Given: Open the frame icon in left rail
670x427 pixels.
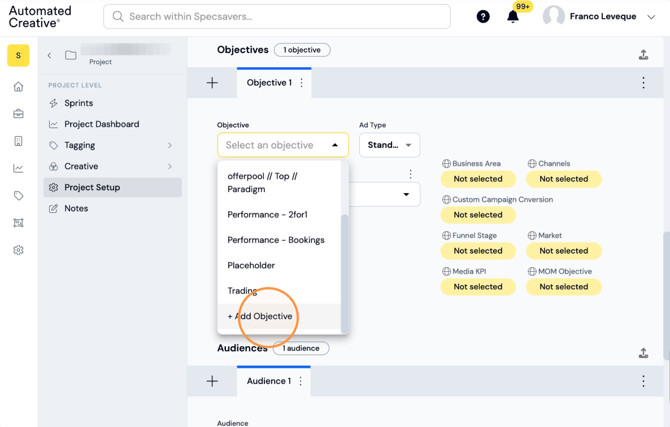Looking at the screenshot, I should [18, 223].
